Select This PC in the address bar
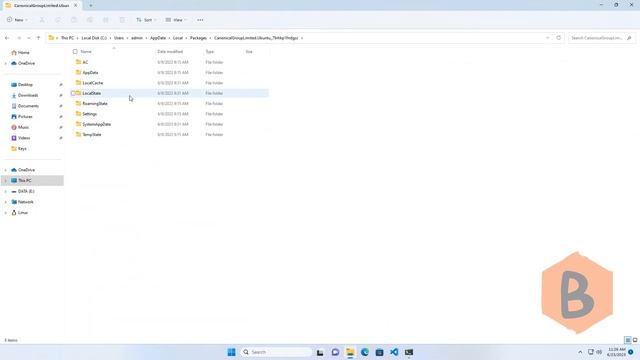Image resolution: width=640 pixels, height=360 pixels. [67, 38]
